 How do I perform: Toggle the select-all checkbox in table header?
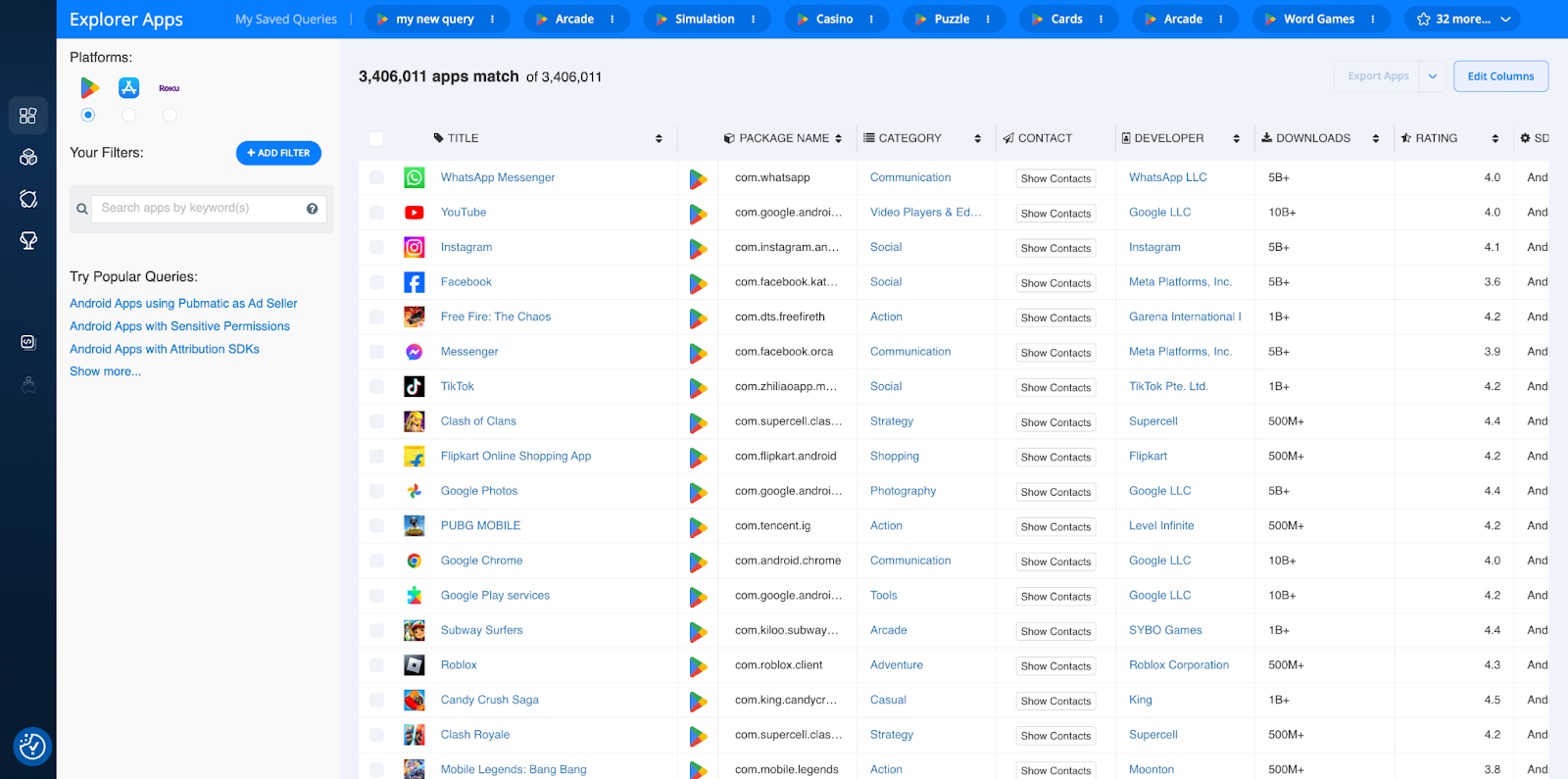click(x=376, y=138)
